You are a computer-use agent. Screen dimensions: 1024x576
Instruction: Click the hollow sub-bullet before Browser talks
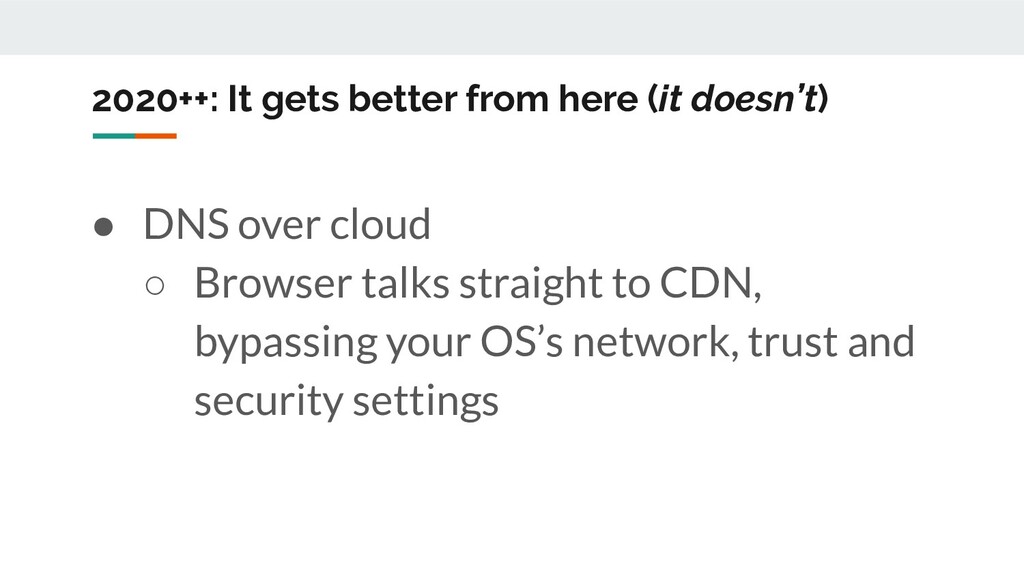[155, 285]
